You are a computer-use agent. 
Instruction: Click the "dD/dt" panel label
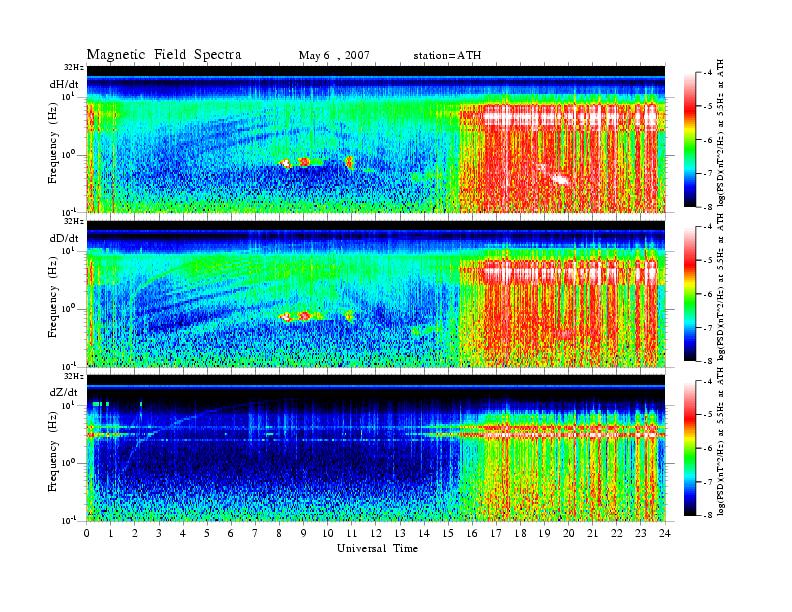coord(64,238)
